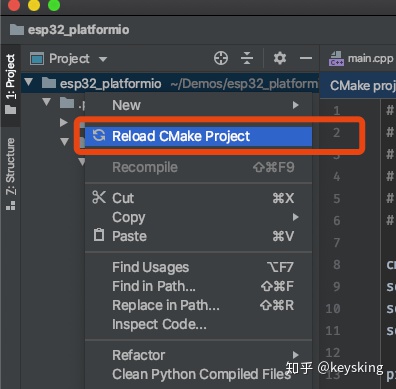Hide the Project panel with minus icon
The image size is (396, 389).
click(x=306, y=58)
